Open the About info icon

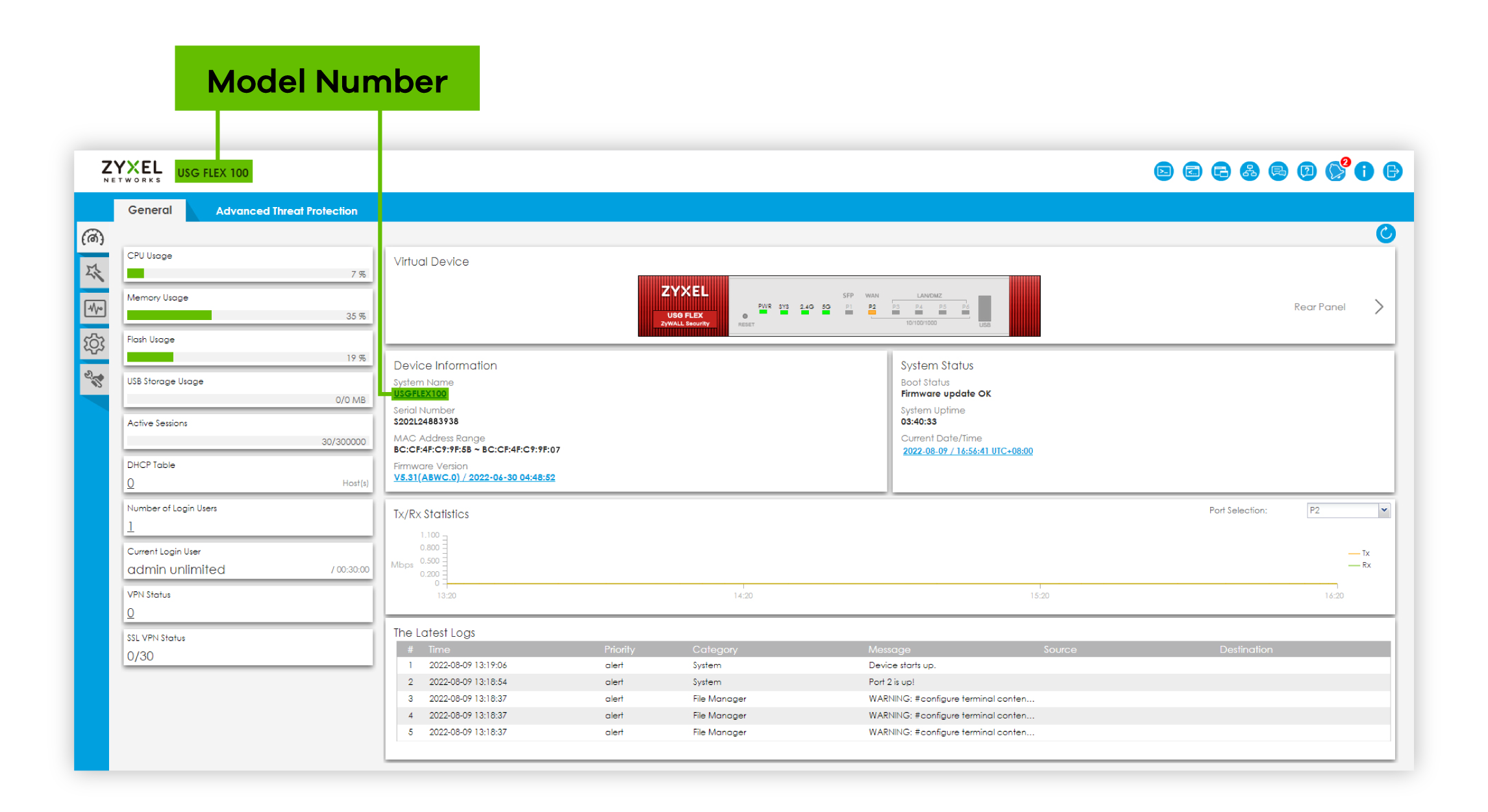tap(1364, 171)
